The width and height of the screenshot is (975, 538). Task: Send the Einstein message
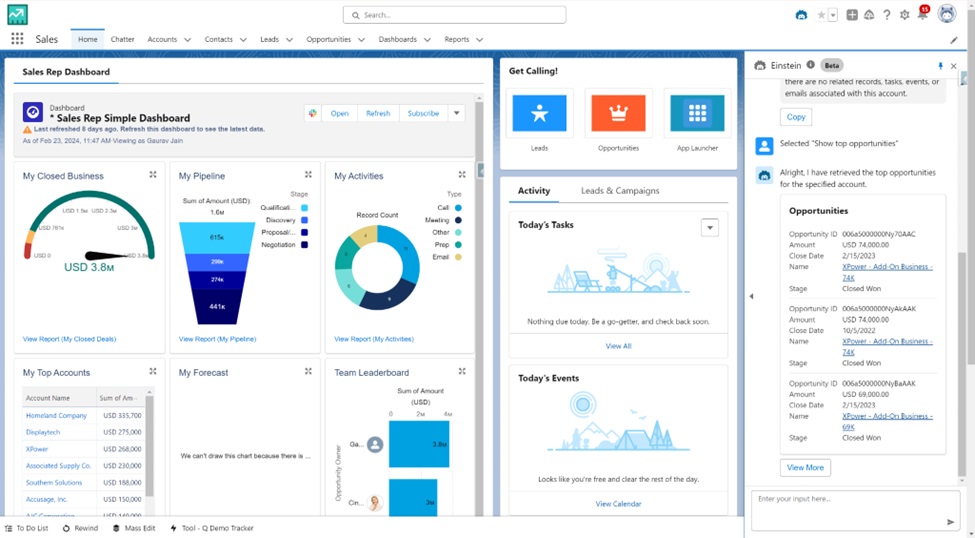point(950,522)
